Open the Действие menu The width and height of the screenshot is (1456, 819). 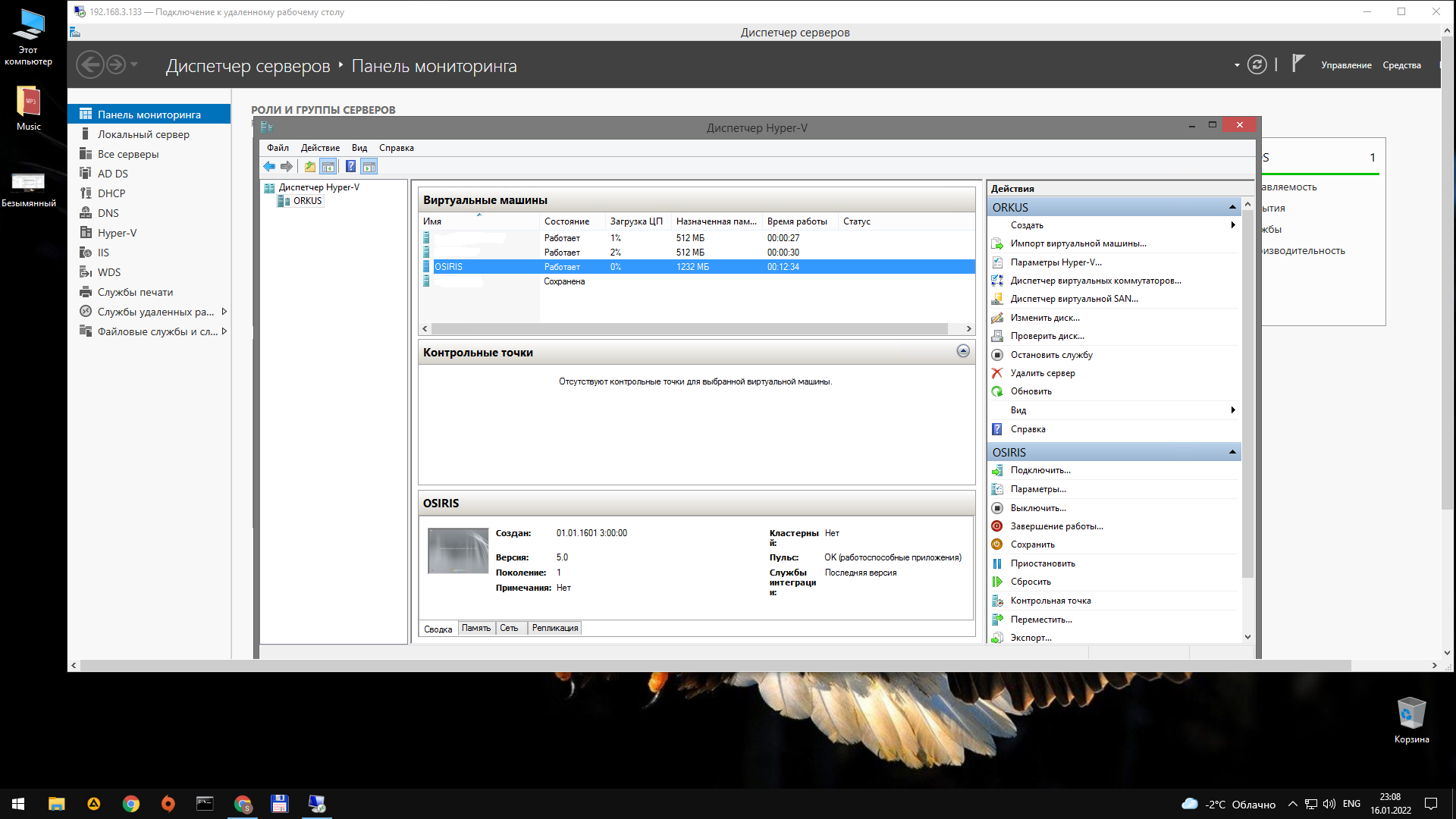[320, 148]
